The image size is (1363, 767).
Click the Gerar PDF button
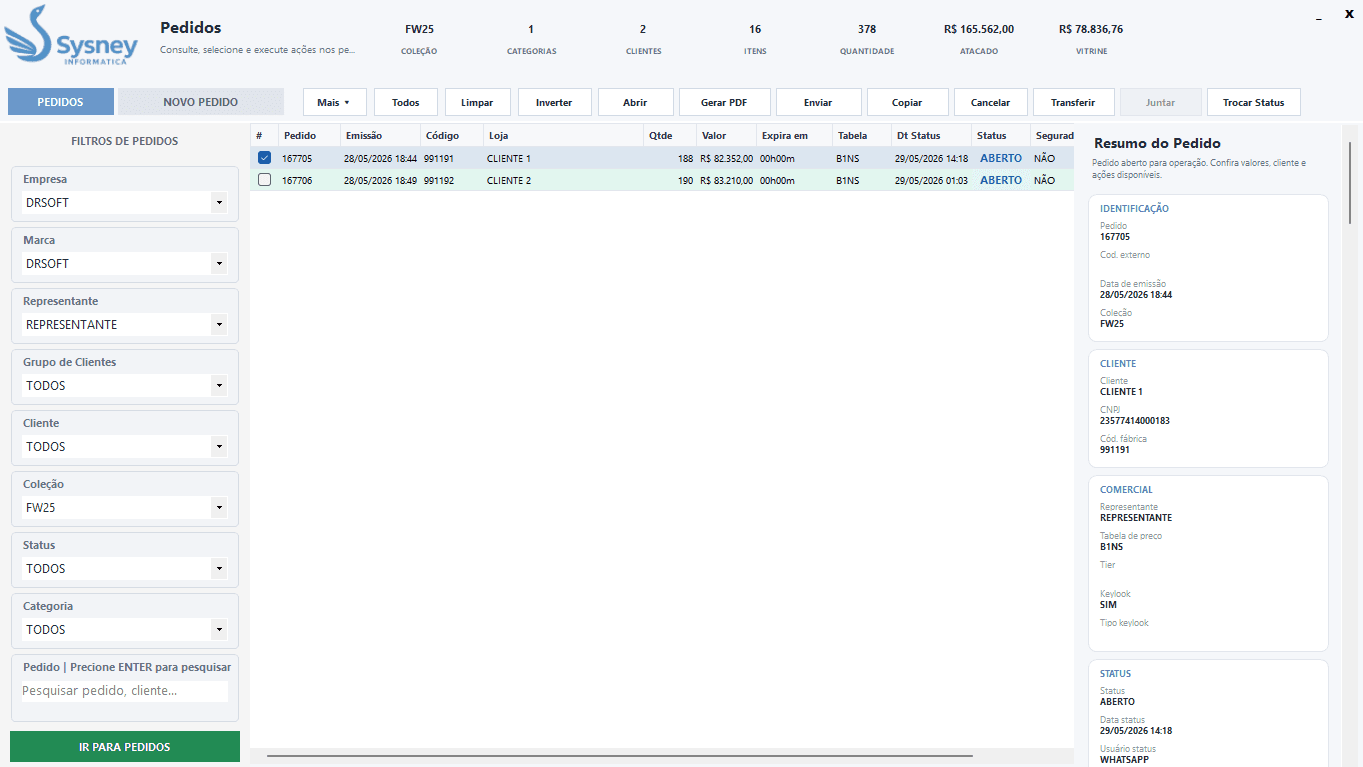click(x=725, y=102)
